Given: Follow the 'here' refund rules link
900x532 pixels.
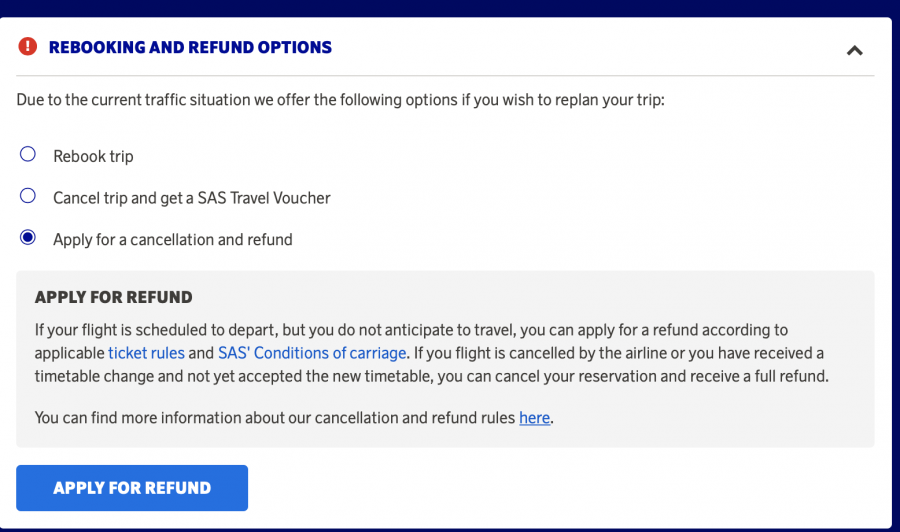Looking at the screenshot, I should tap(534, 418).
